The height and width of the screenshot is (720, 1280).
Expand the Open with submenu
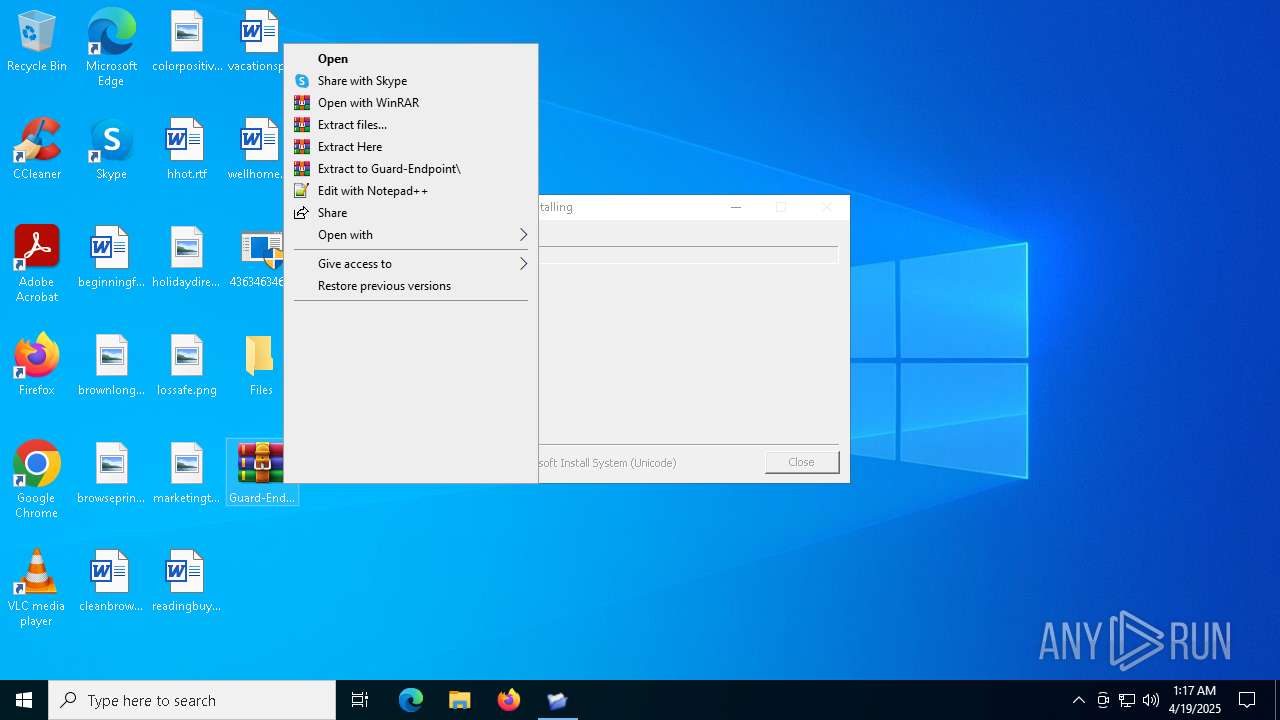coord(411,235)
